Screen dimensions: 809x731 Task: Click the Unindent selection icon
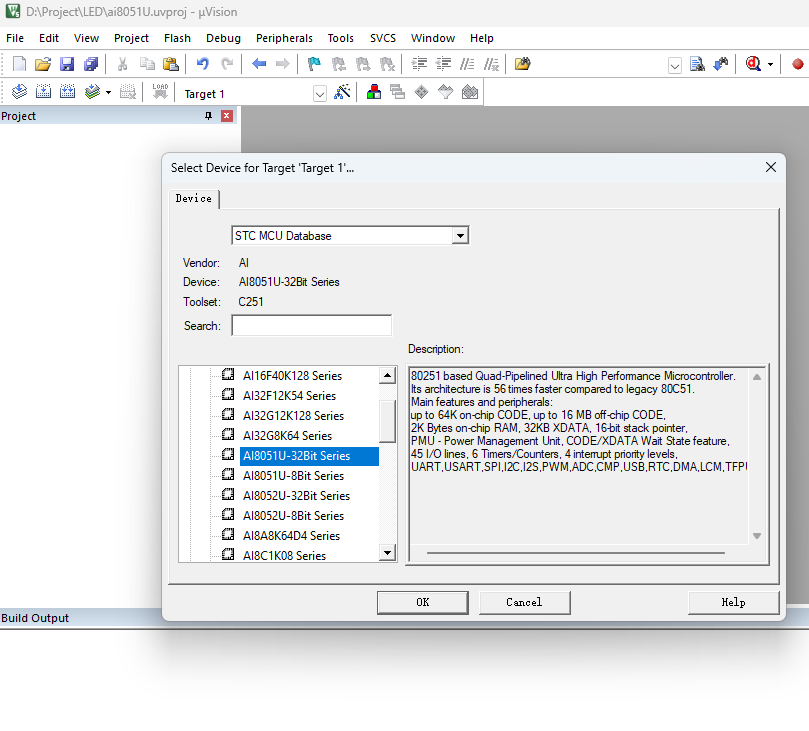point(443,64)
